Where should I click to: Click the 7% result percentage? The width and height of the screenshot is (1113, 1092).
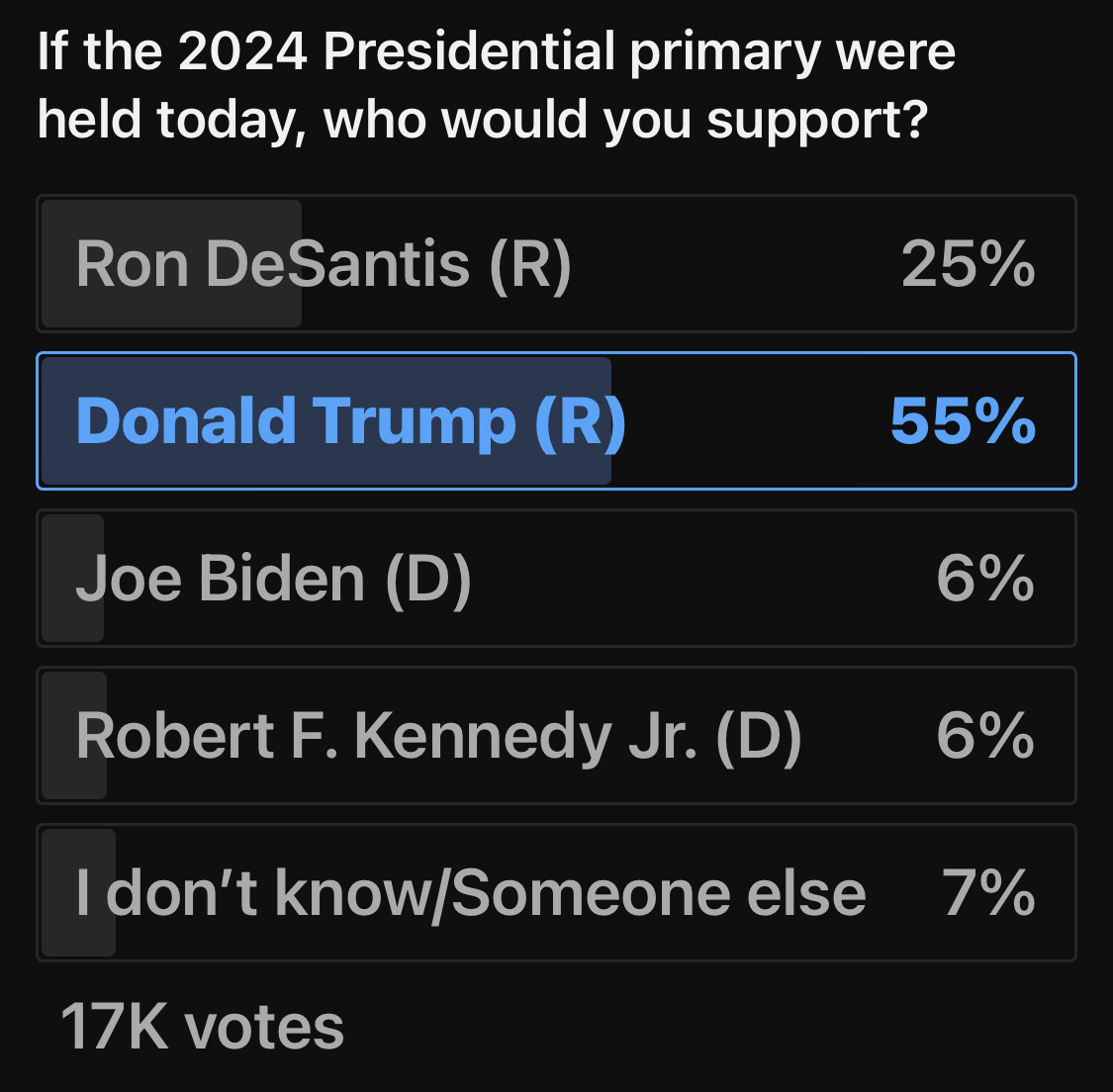988,892
